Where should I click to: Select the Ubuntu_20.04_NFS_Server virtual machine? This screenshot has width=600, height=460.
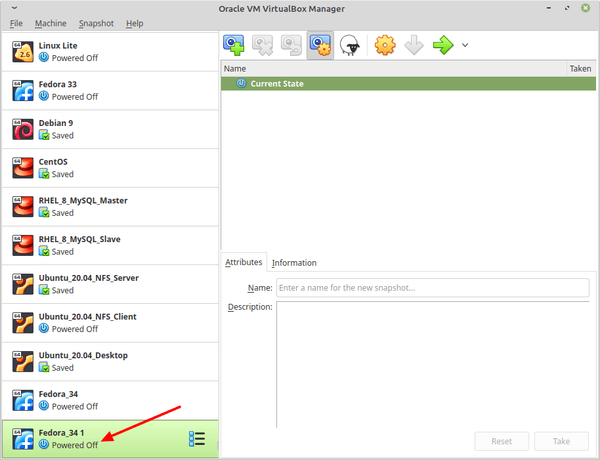110,284
